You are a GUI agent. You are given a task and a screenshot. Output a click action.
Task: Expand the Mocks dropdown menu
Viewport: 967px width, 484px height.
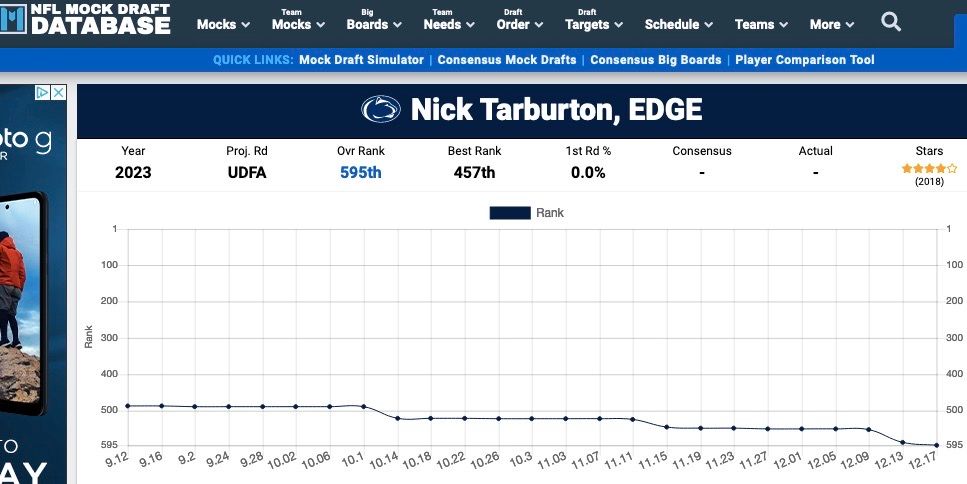[223, 25]
